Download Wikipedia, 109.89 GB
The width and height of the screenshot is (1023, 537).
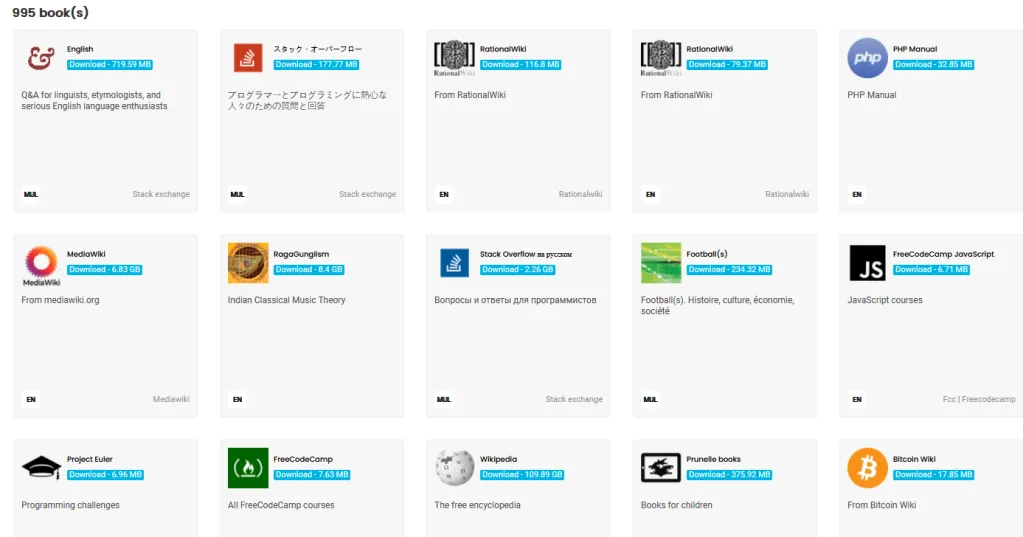(x=522, y=474)
